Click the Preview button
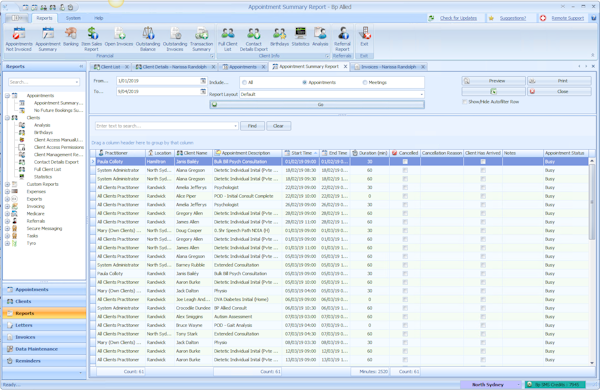This screenshot has height=390, width=600. pyautogui.click(x=493, y=81)
